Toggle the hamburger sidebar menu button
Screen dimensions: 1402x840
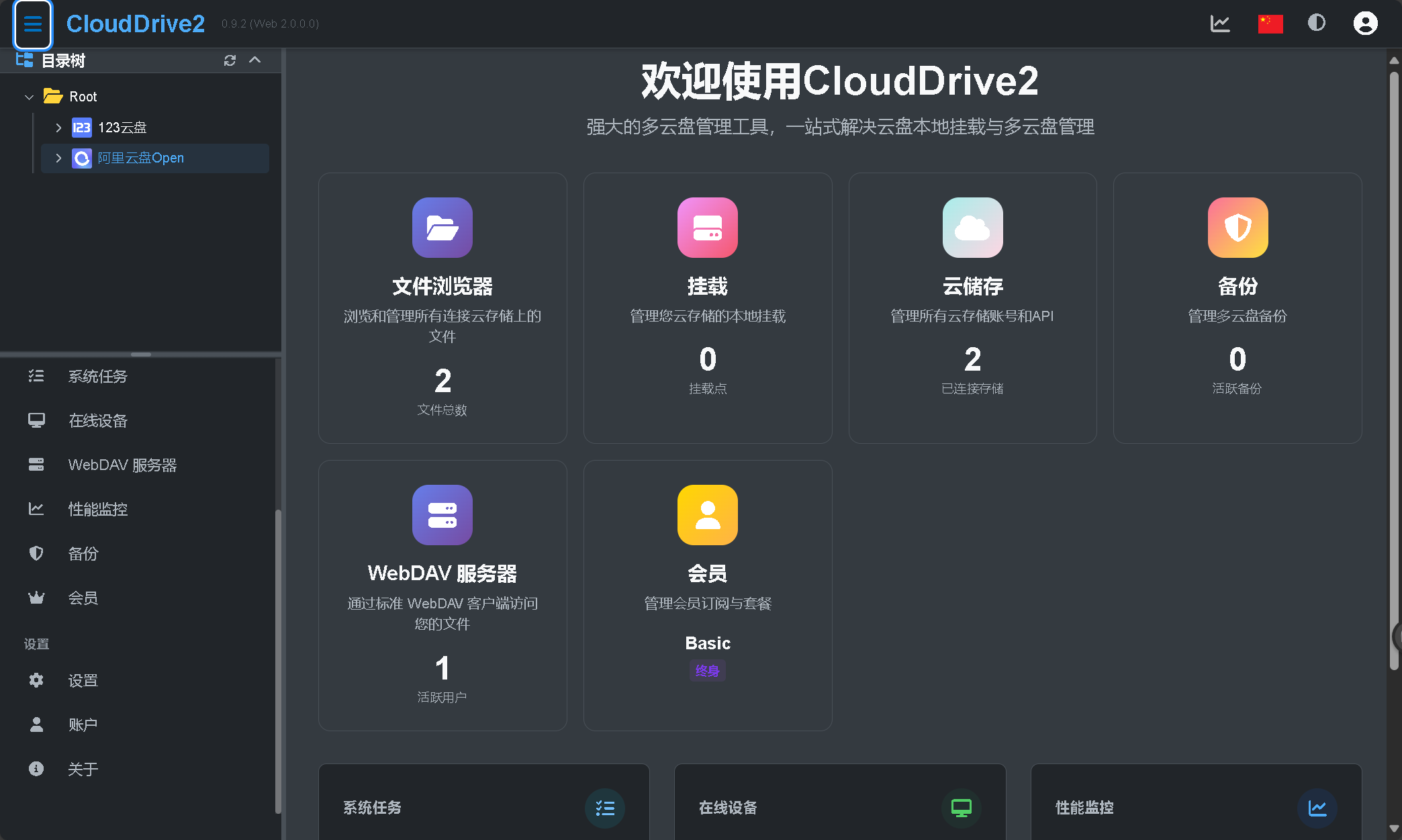32,24
